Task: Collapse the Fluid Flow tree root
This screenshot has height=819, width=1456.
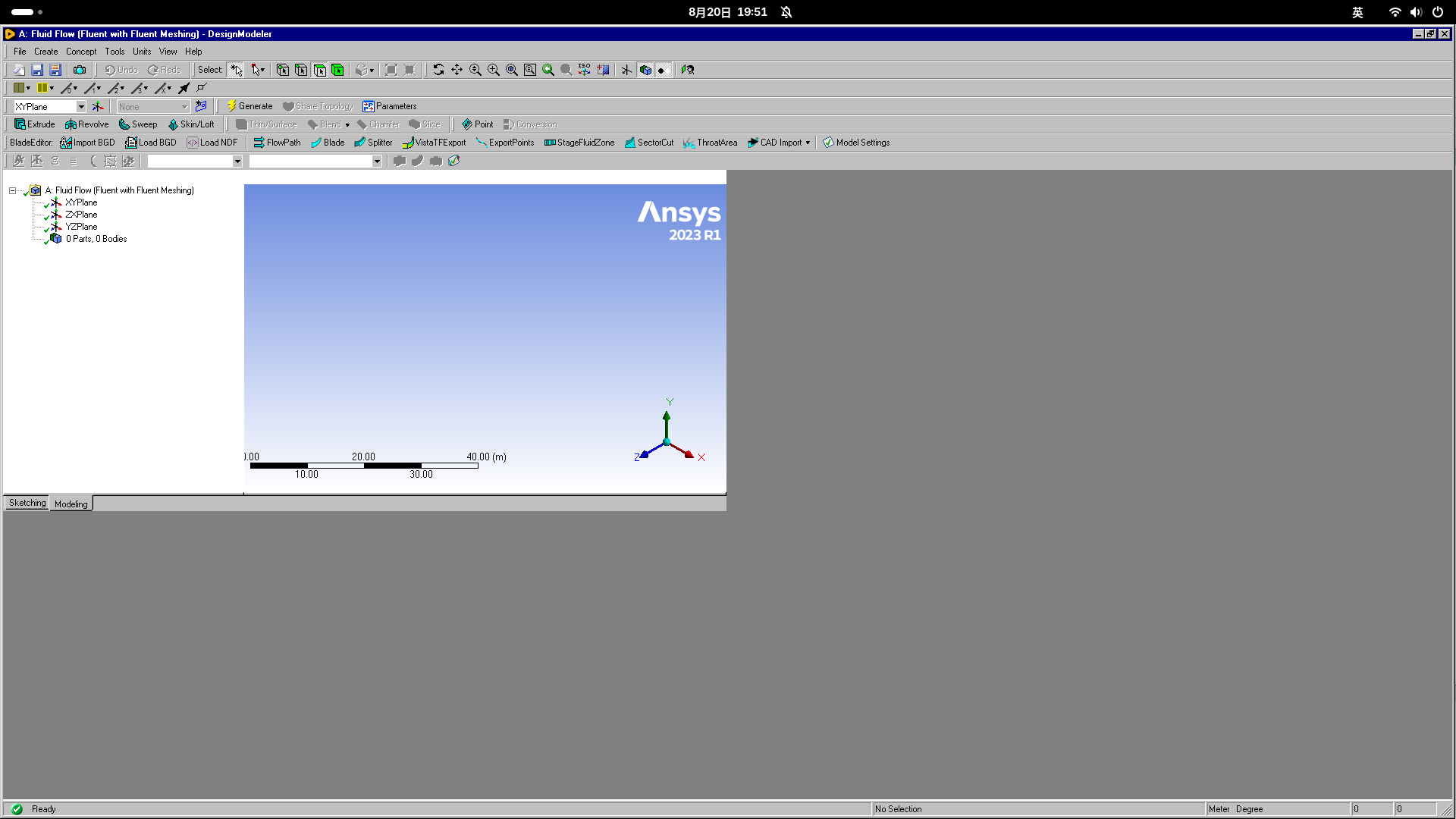Action: coord(12,190)
